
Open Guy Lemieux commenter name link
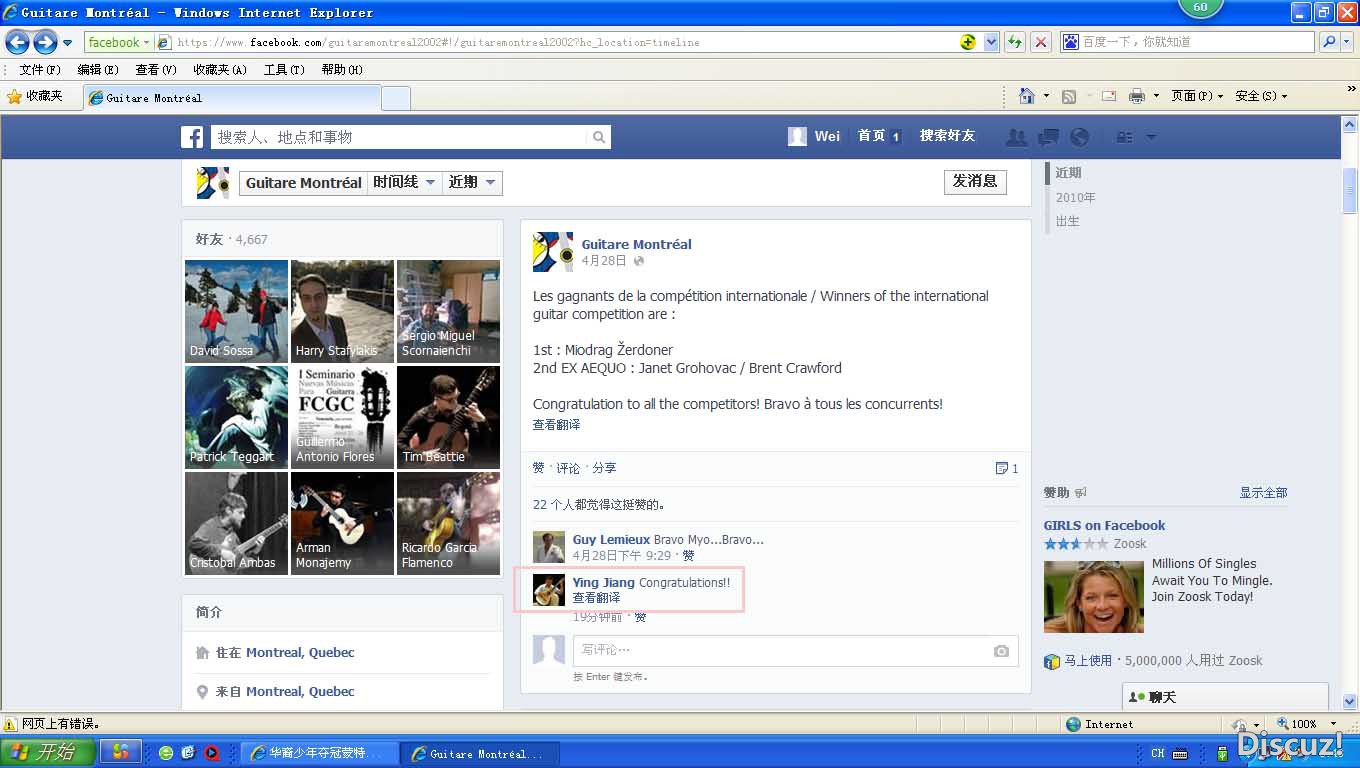(x=611, y=539)
